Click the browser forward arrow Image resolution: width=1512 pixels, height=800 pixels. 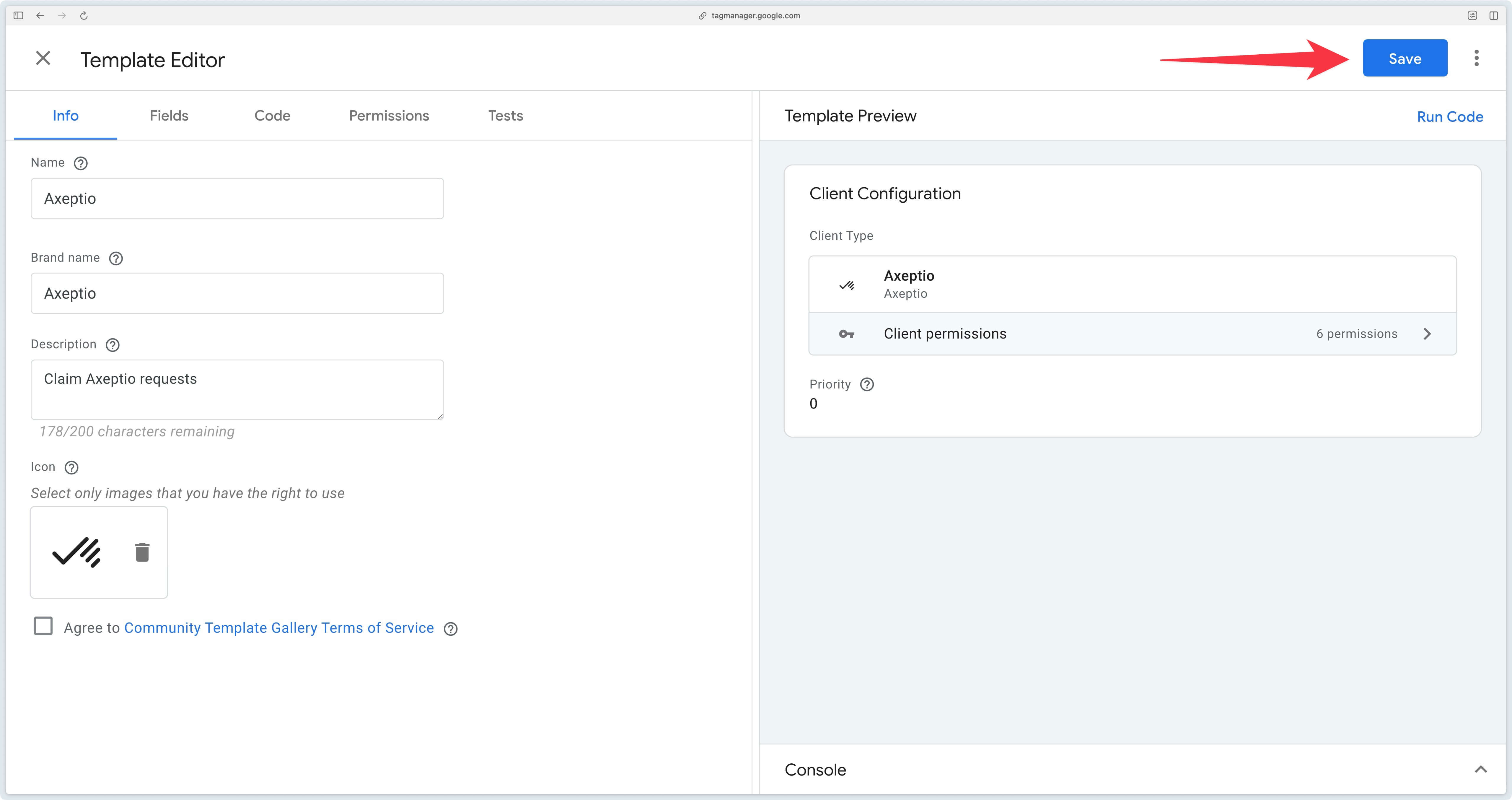[62, 16]
